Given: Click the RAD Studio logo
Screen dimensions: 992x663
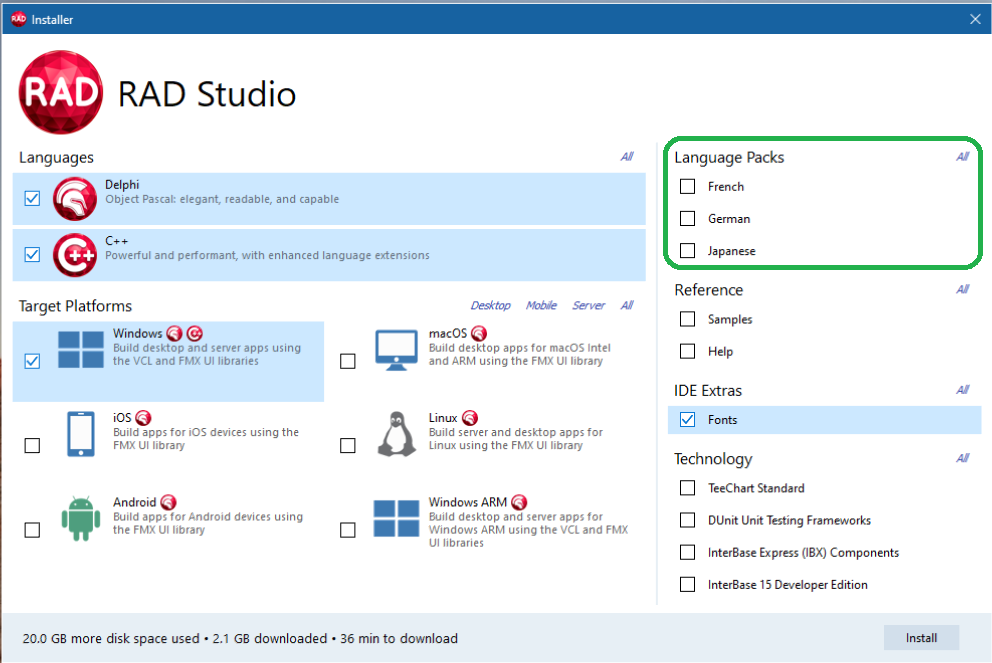Looking at the screenshot, I should tap(61, 93).
